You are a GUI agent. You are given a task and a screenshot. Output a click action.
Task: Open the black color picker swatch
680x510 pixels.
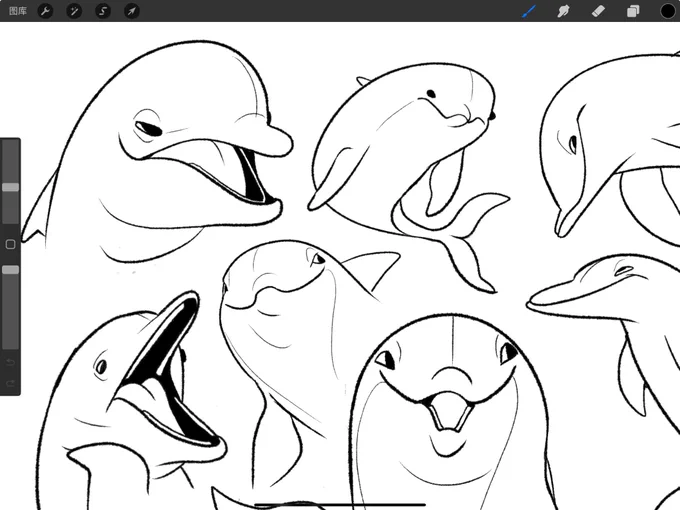tap(668, 11)
